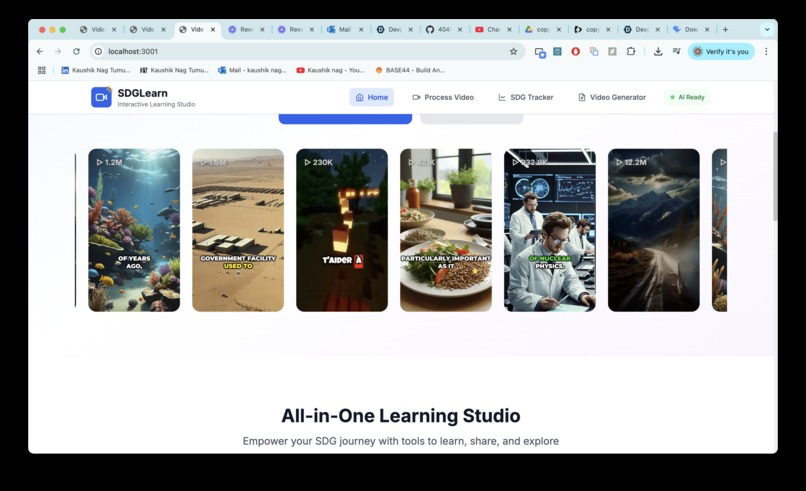806x491 pixels.
Task: View site information icon beside localhost:3001
Action: [99, 51]
